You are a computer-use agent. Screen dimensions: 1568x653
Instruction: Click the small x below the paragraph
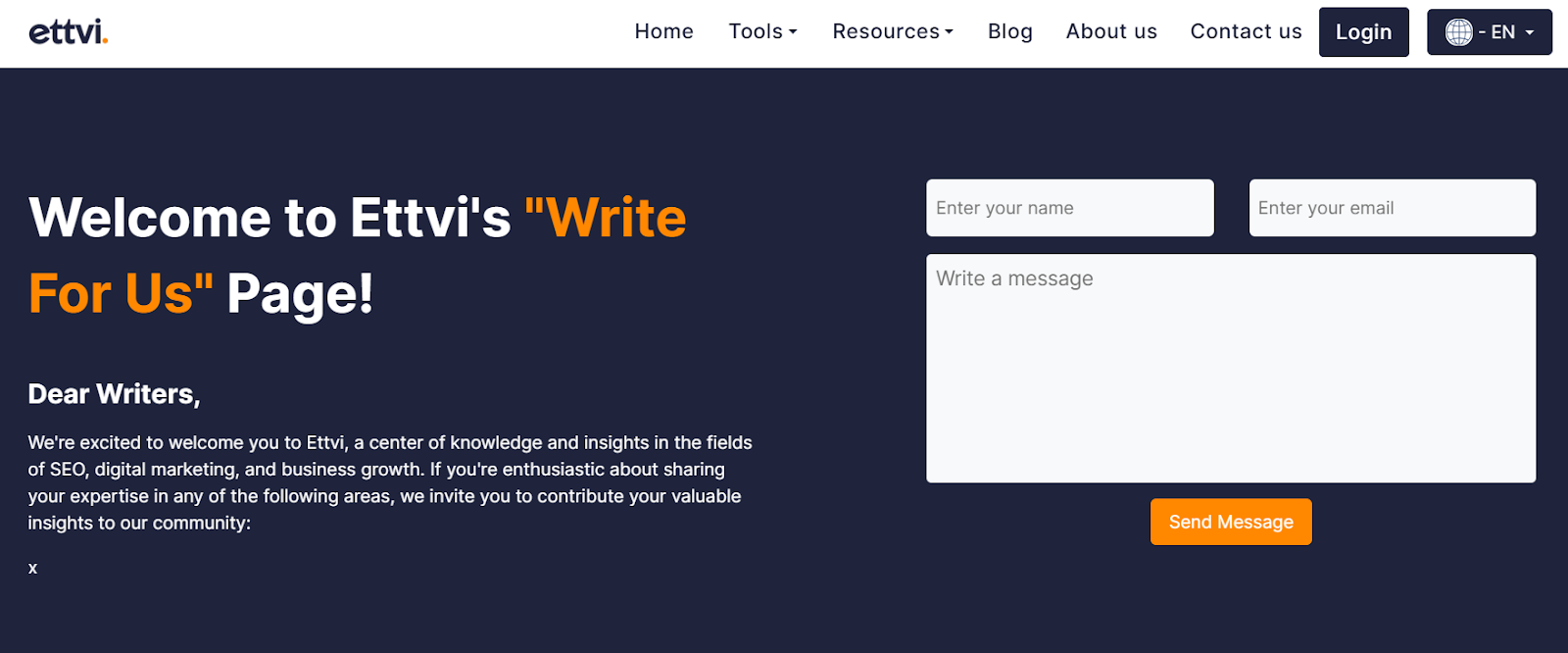click(32, 568)
